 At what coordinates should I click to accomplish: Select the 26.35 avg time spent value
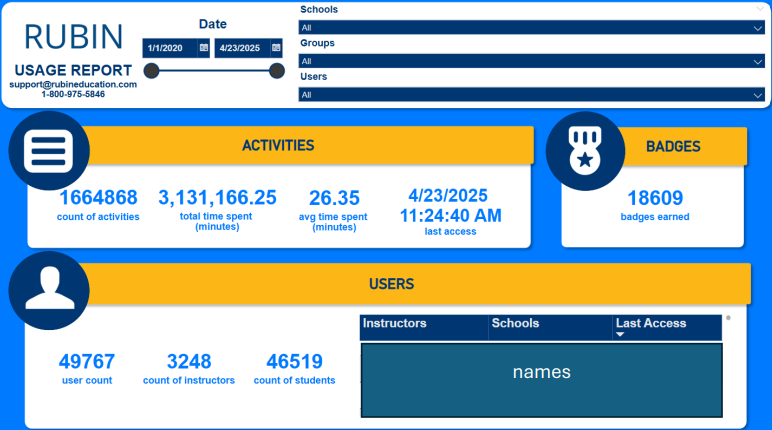tap(334, 198)
